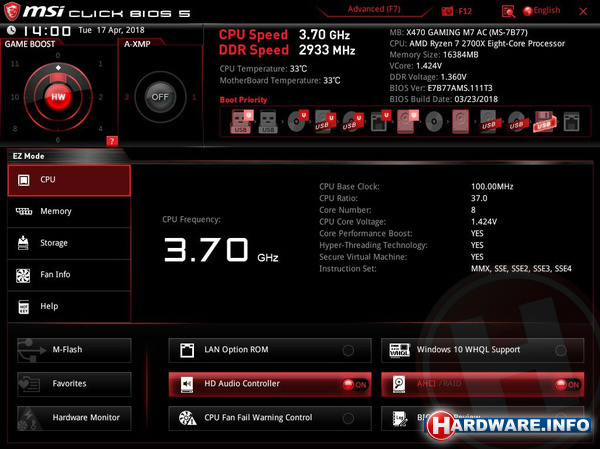Select the legacy USB CD/DVD boot icon
This screenshot has height=449, width=600.
click(516, 122)
